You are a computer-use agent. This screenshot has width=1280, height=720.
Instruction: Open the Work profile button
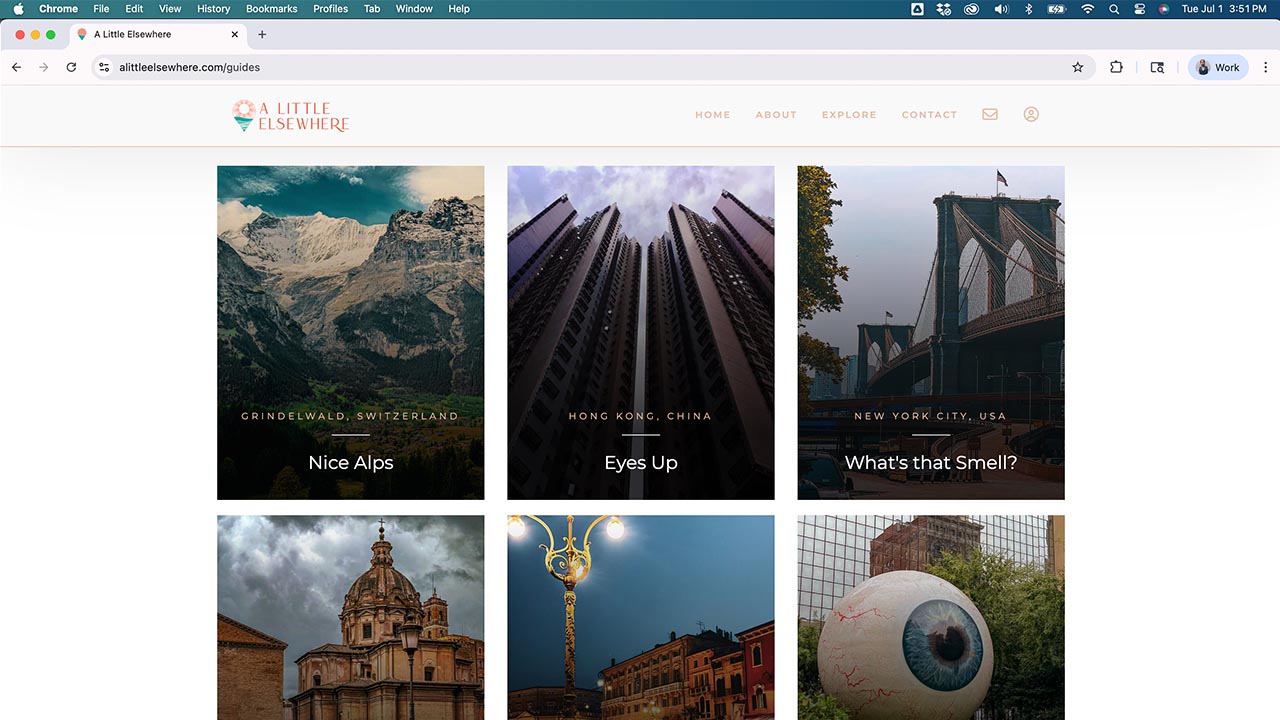point(1217,67)
